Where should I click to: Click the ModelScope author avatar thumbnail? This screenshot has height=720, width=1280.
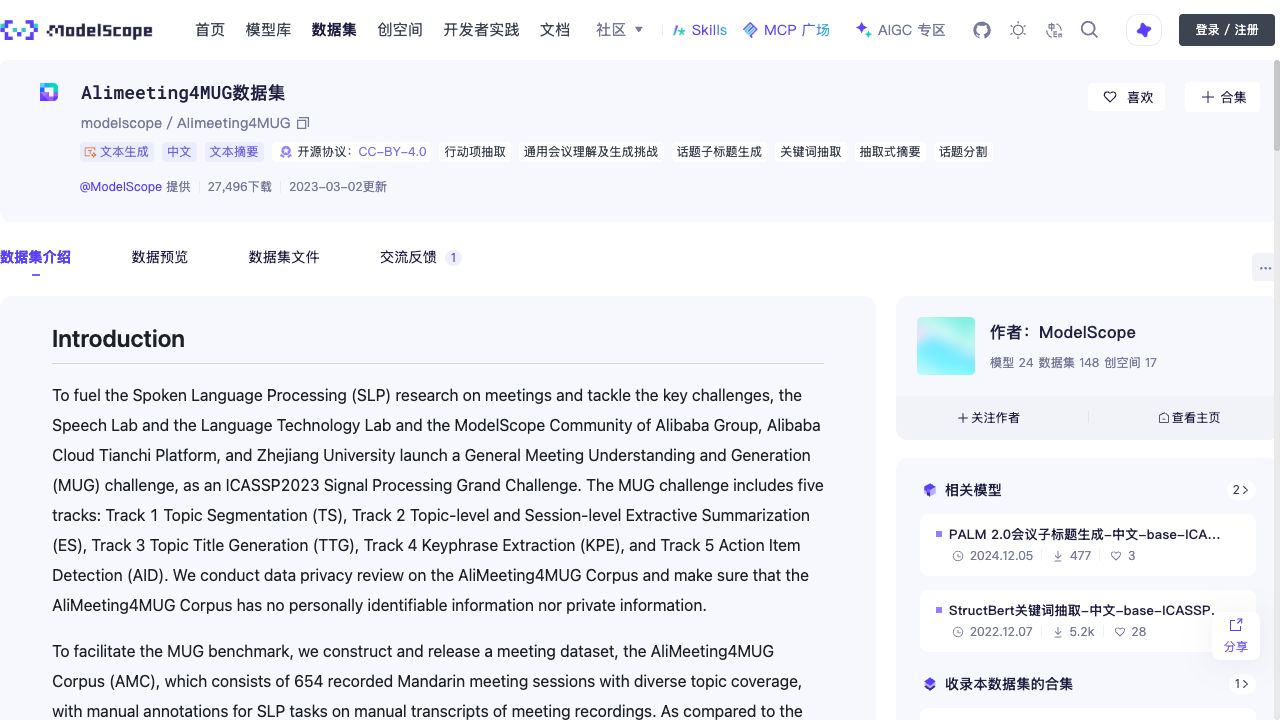coord(946,346)
